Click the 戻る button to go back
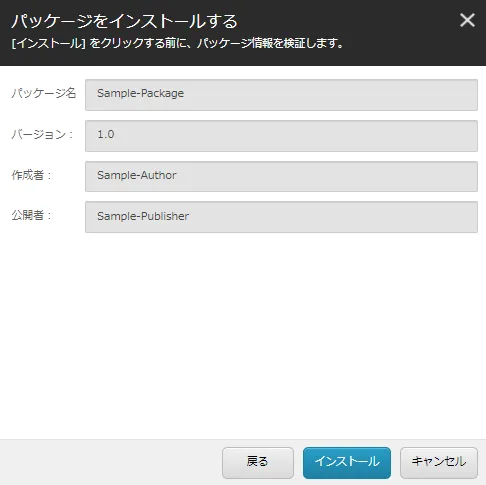The width and height of the screenshot is (486, 485). 258,462
